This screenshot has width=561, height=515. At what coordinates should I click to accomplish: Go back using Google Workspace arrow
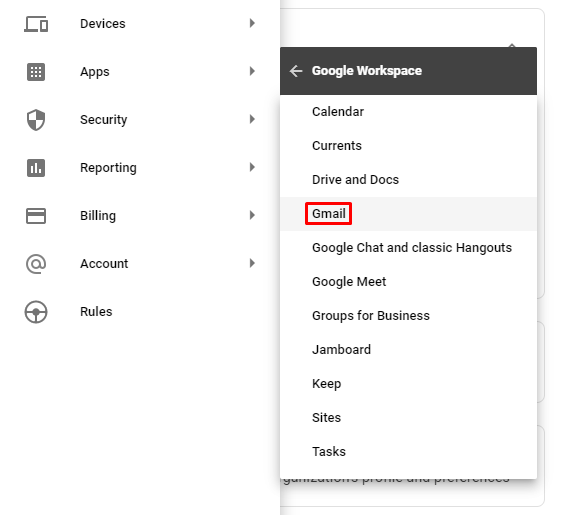[x=296, y=71]
